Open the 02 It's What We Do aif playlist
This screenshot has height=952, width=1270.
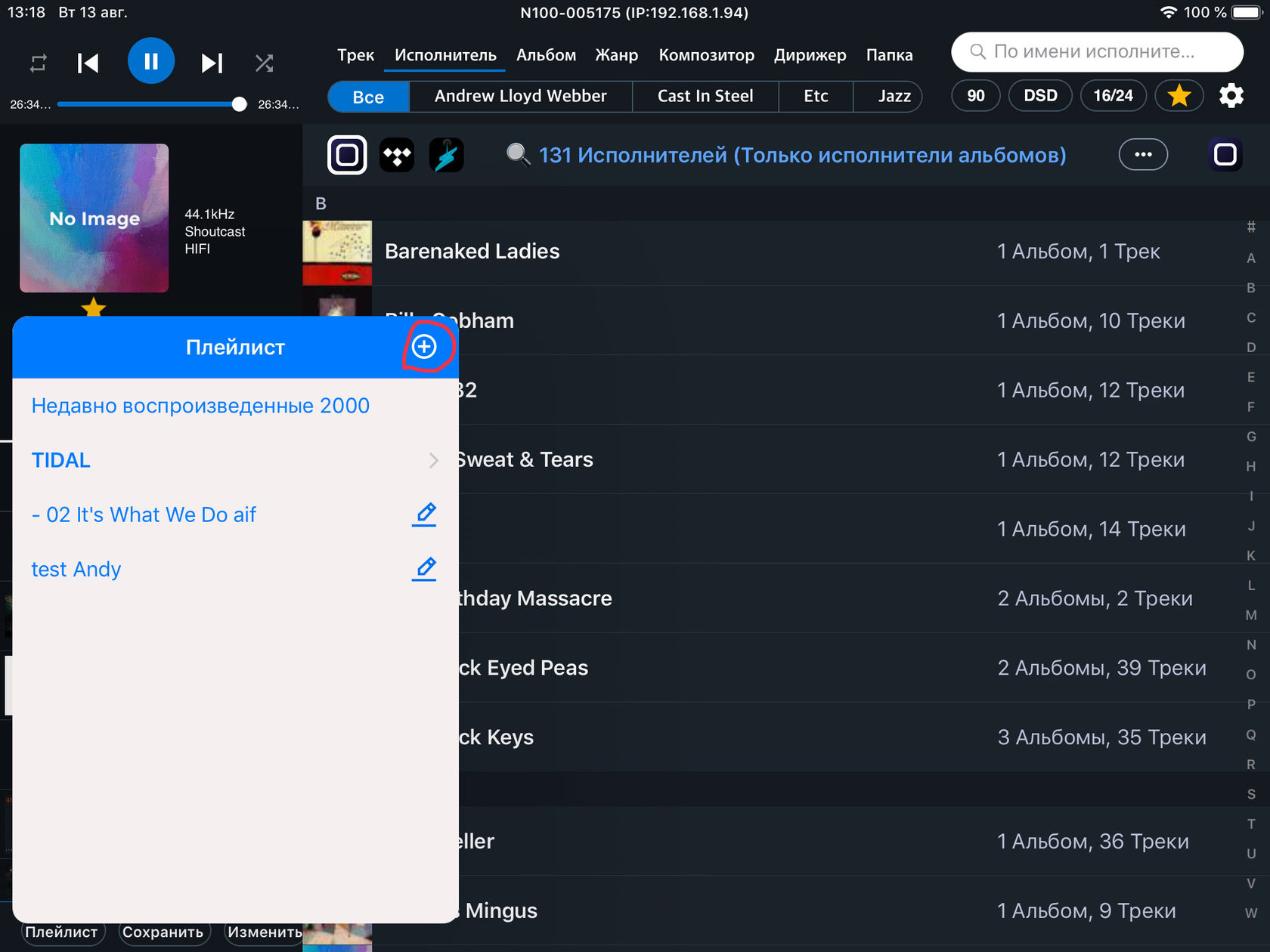(x=144, y=515)
